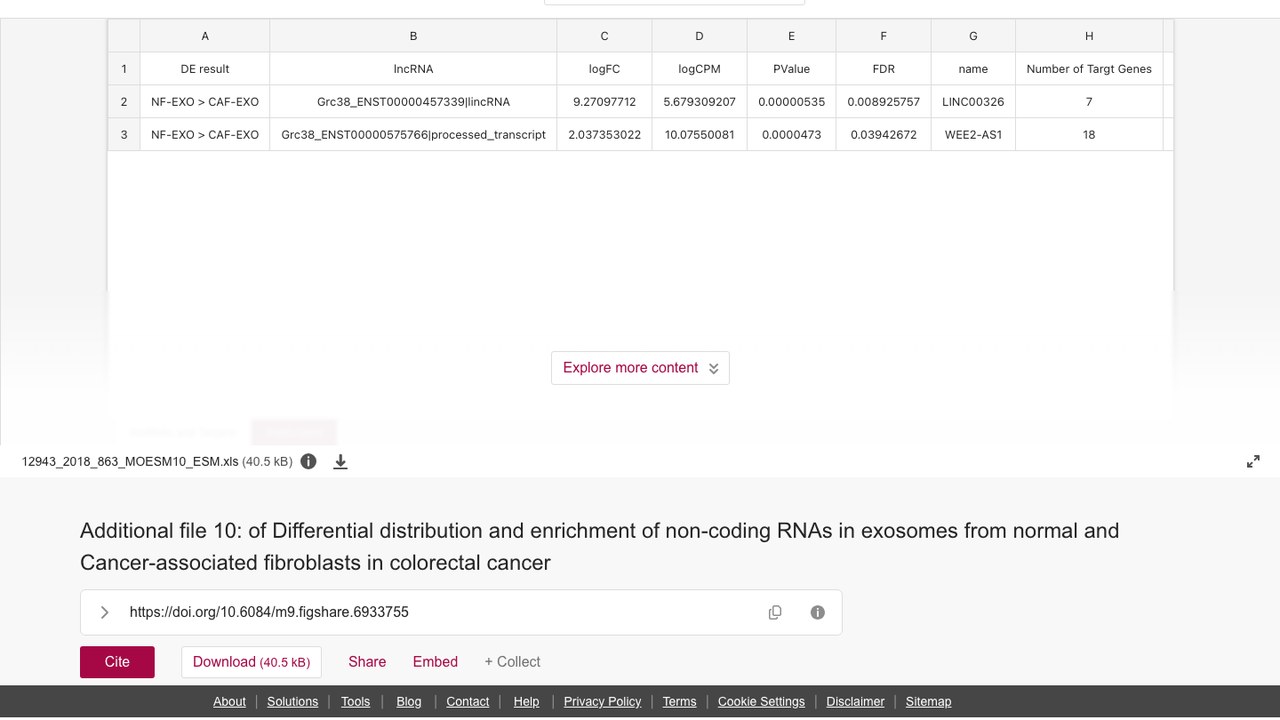Open the Solutions footer link
This screenshot has width=1280, height=720.
pos(293,702)
